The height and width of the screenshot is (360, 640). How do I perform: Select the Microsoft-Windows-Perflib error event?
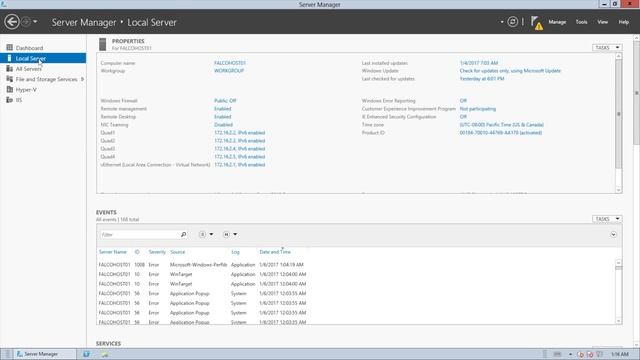tap(202, 264)
